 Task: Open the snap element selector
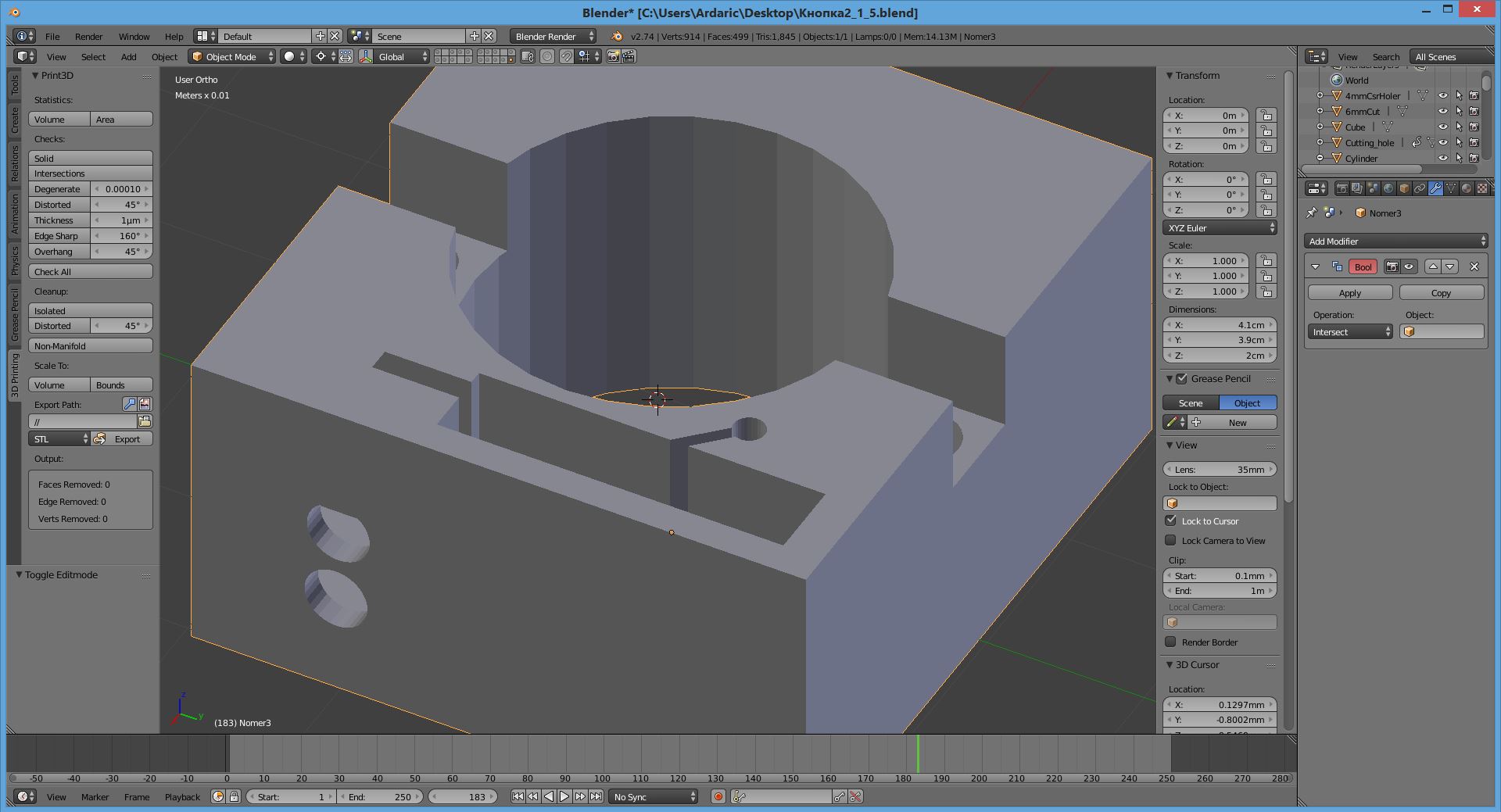coord(588,56)
